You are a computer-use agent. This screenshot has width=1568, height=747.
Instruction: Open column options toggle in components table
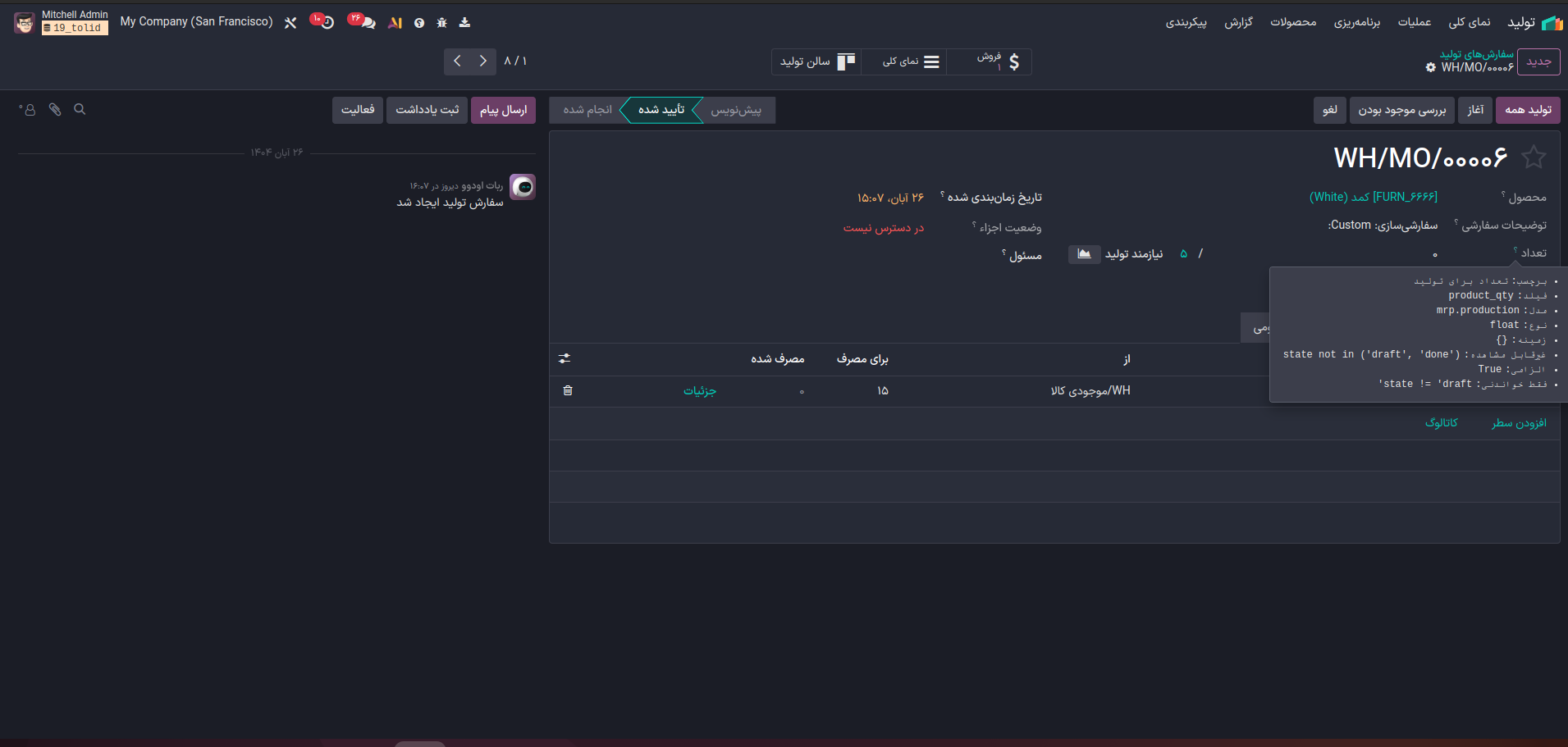click(565, 359)
